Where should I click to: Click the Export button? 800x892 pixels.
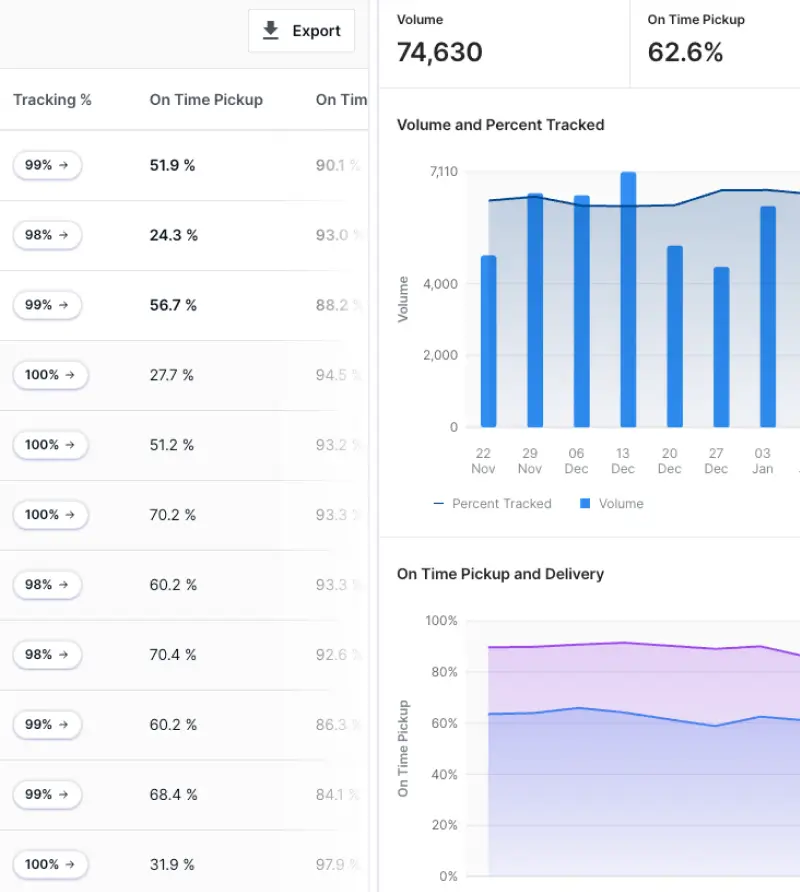click(302, 31)
